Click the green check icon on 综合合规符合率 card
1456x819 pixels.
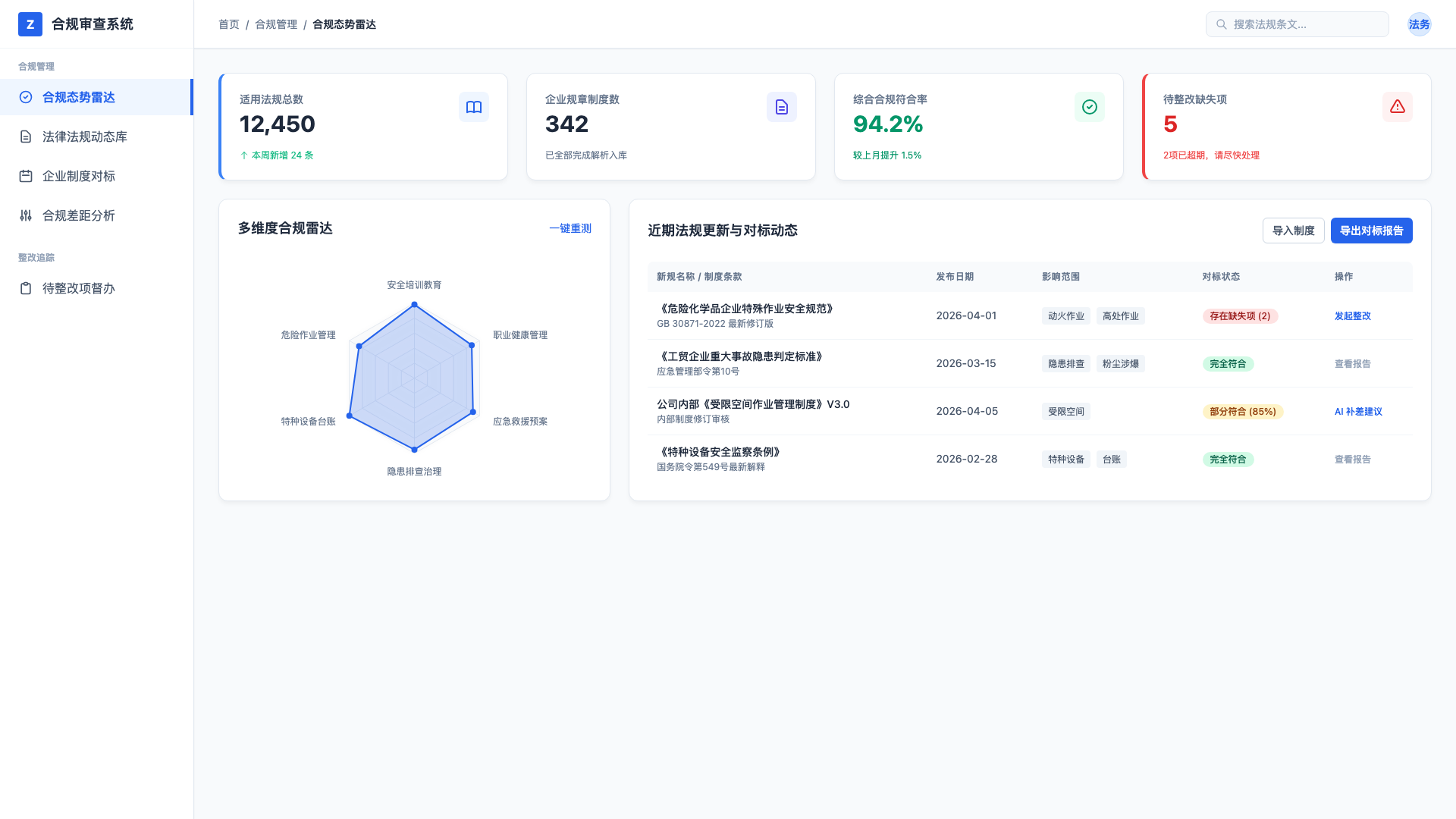[1090, 107]
